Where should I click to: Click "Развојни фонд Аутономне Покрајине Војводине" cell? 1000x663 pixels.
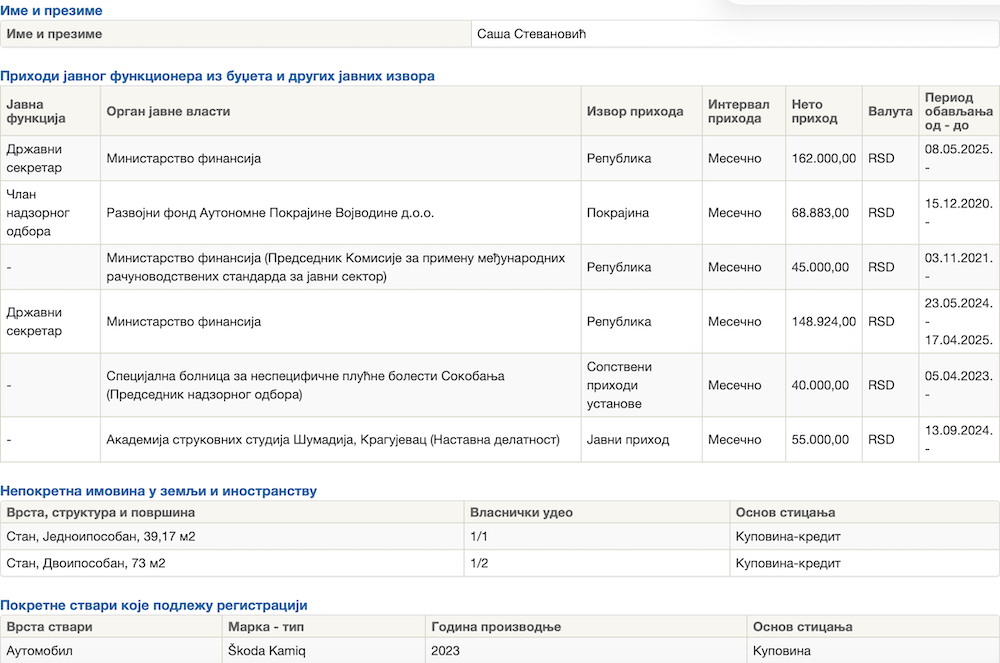[270, 213]
